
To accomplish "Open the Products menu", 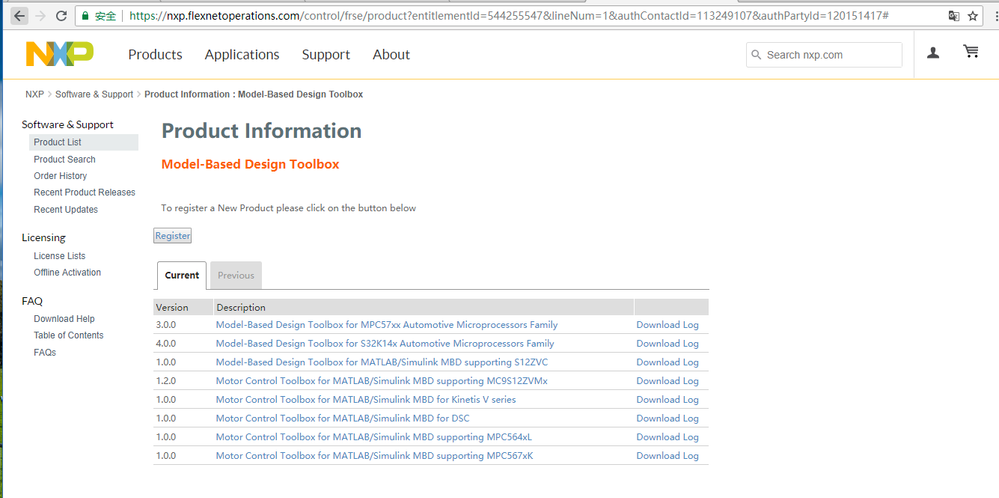I will tap(155, 55).
